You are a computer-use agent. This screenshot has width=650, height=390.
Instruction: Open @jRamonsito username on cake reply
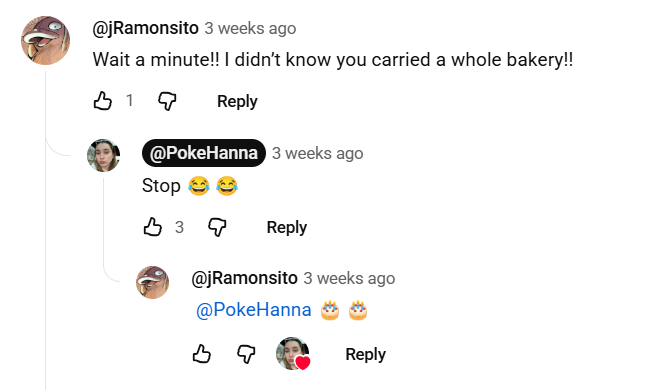tap(244, 278)
